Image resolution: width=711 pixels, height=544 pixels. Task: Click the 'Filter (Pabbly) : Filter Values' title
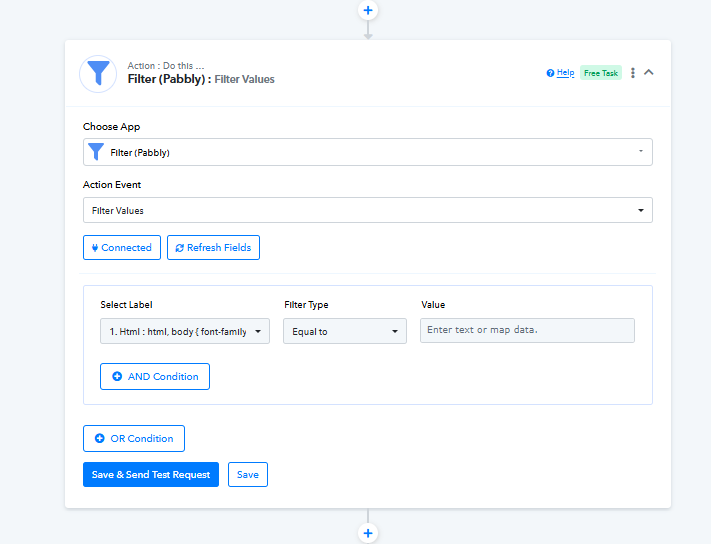click(201, 79)
